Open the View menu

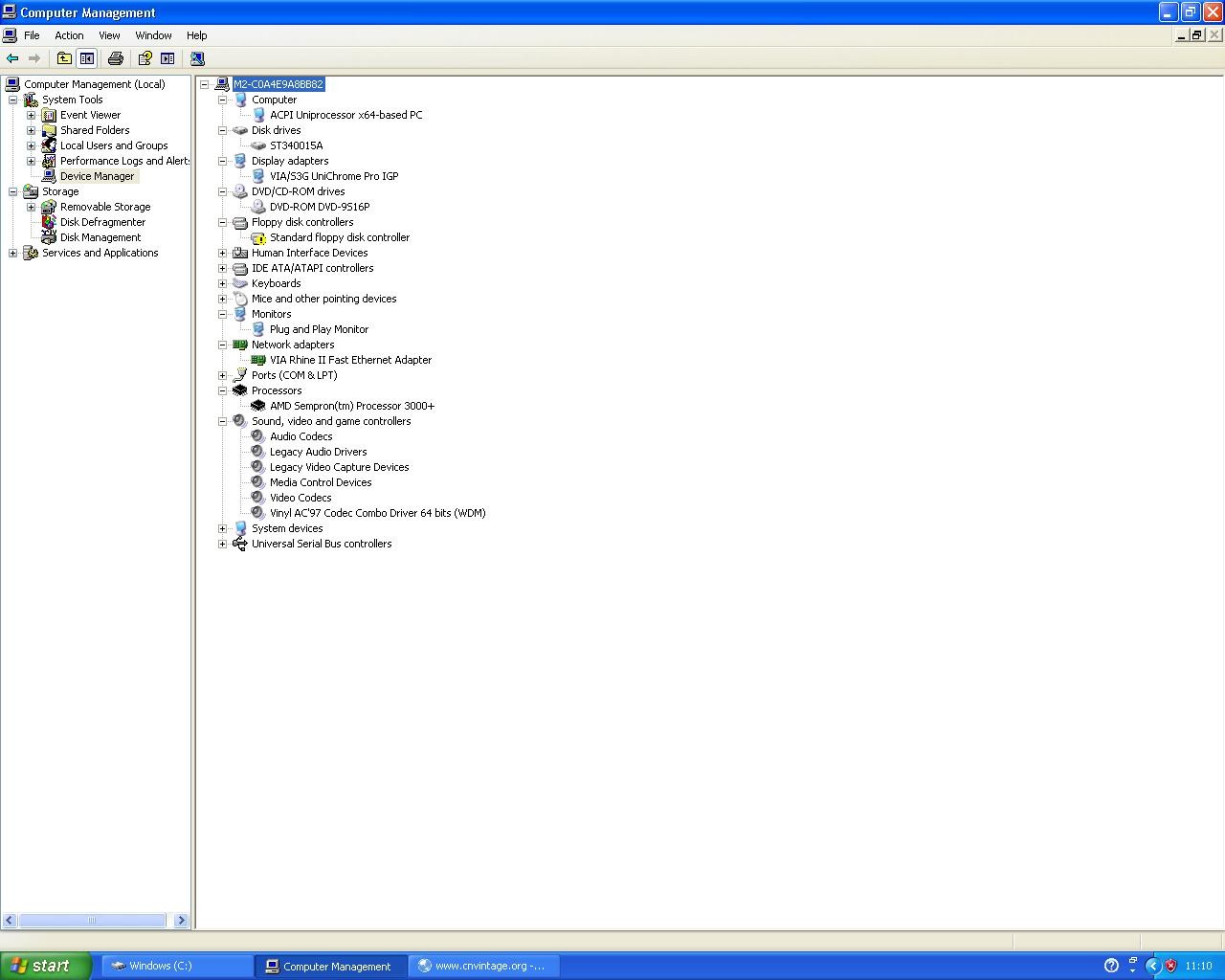(109, 35)
